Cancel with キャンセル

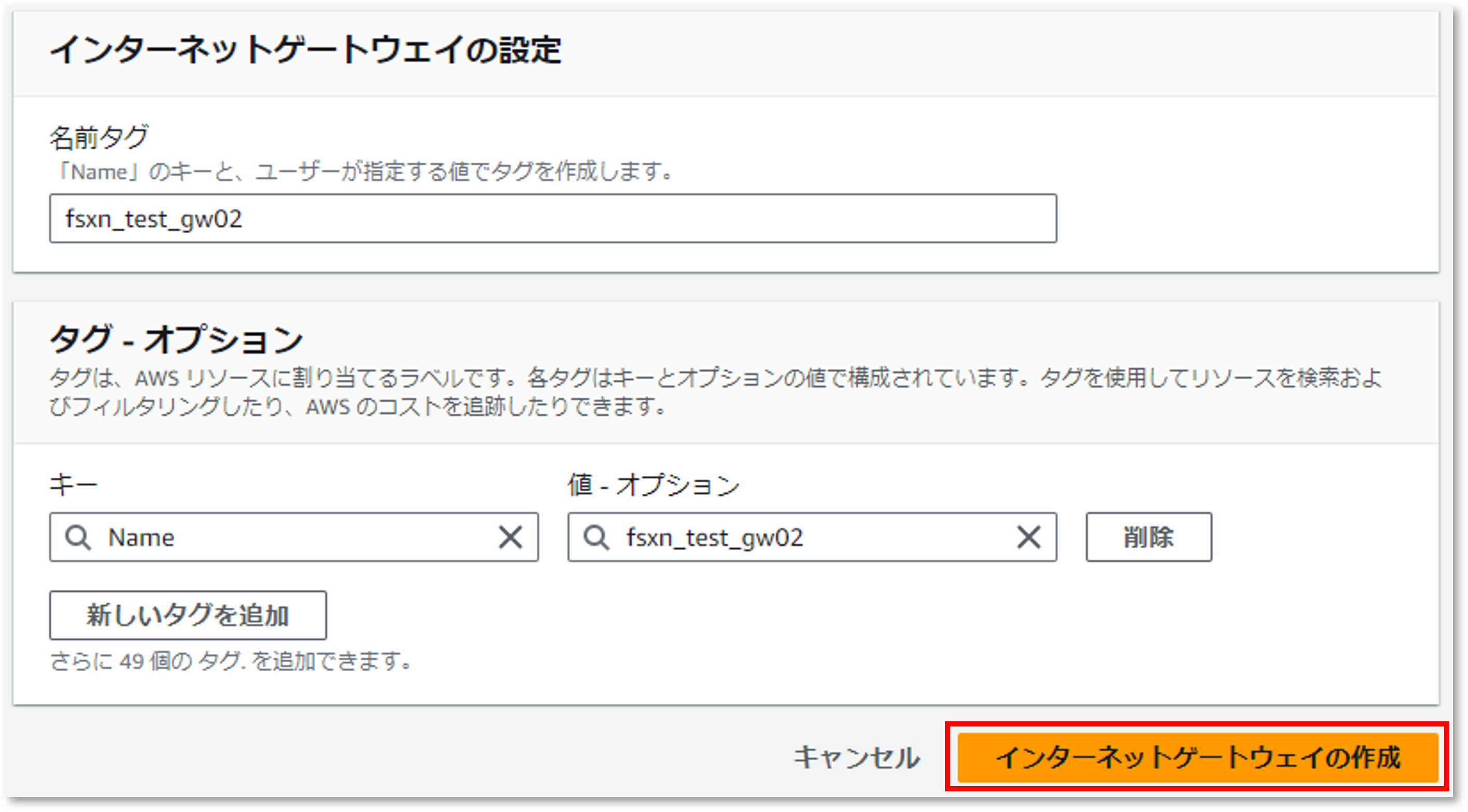click(856, 757)
